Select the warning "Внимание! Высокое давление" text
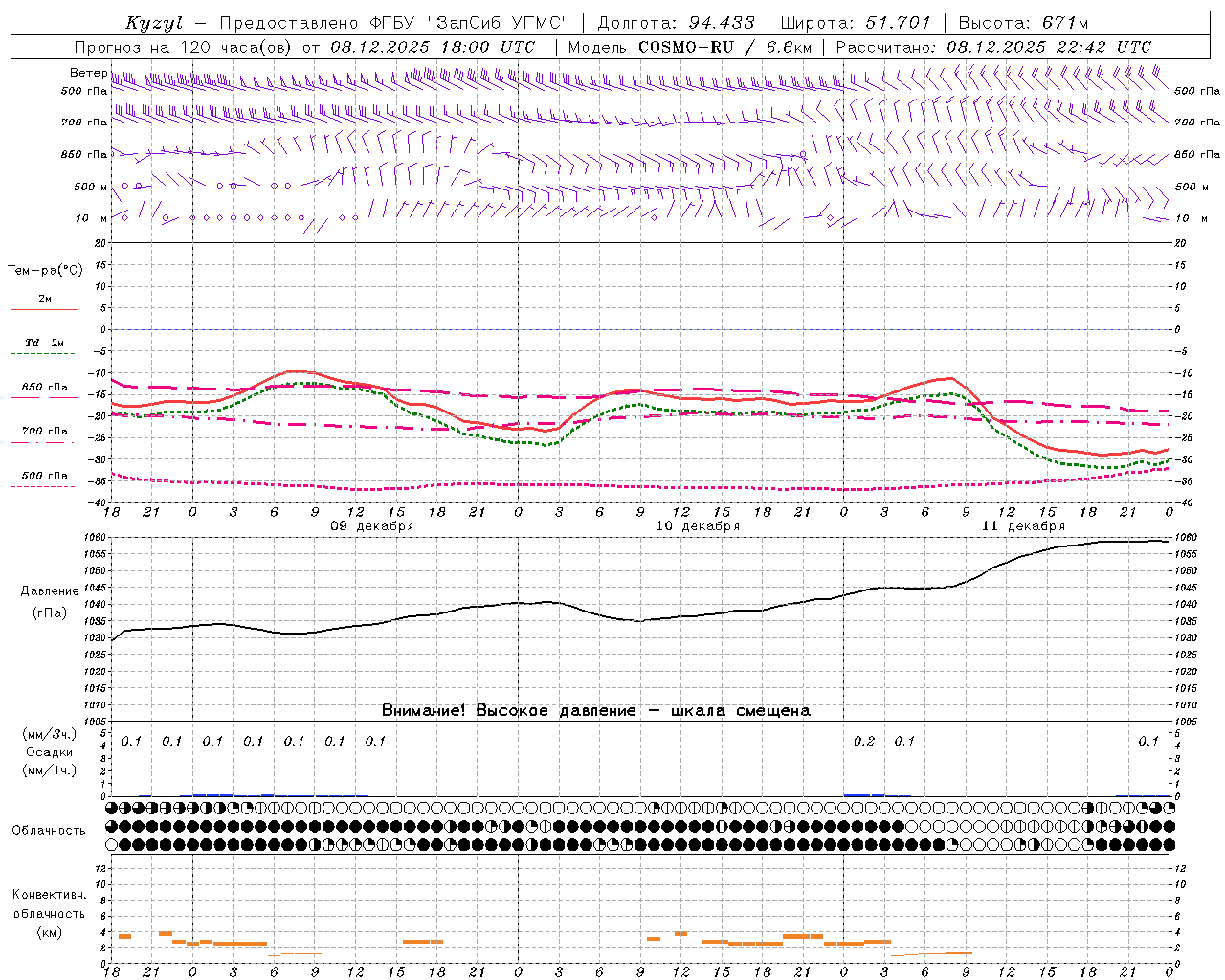 tap(509, 711)
